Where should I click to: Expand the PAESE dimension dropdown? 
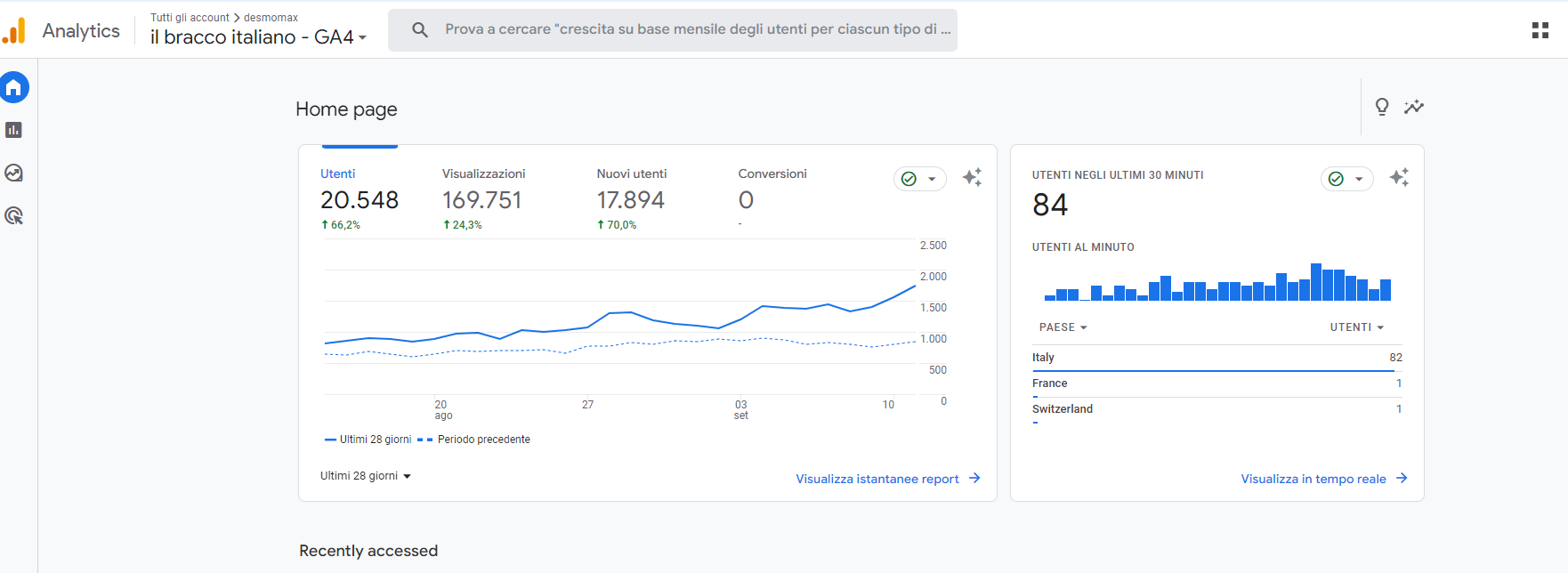[1063, 327]
